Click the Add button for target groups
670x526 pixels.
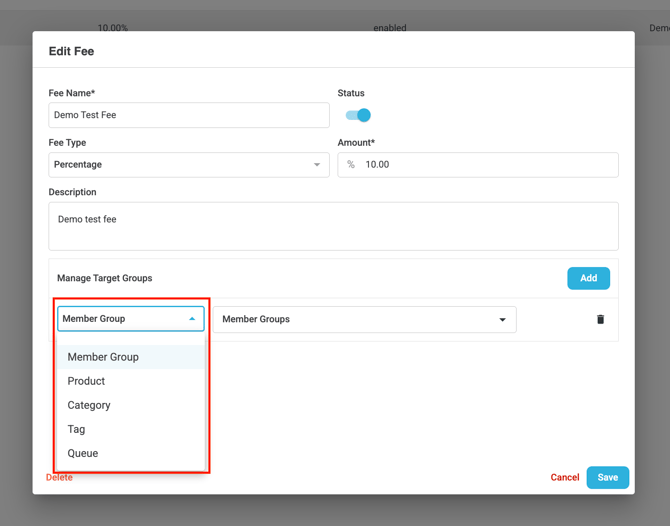click(588, 278)
